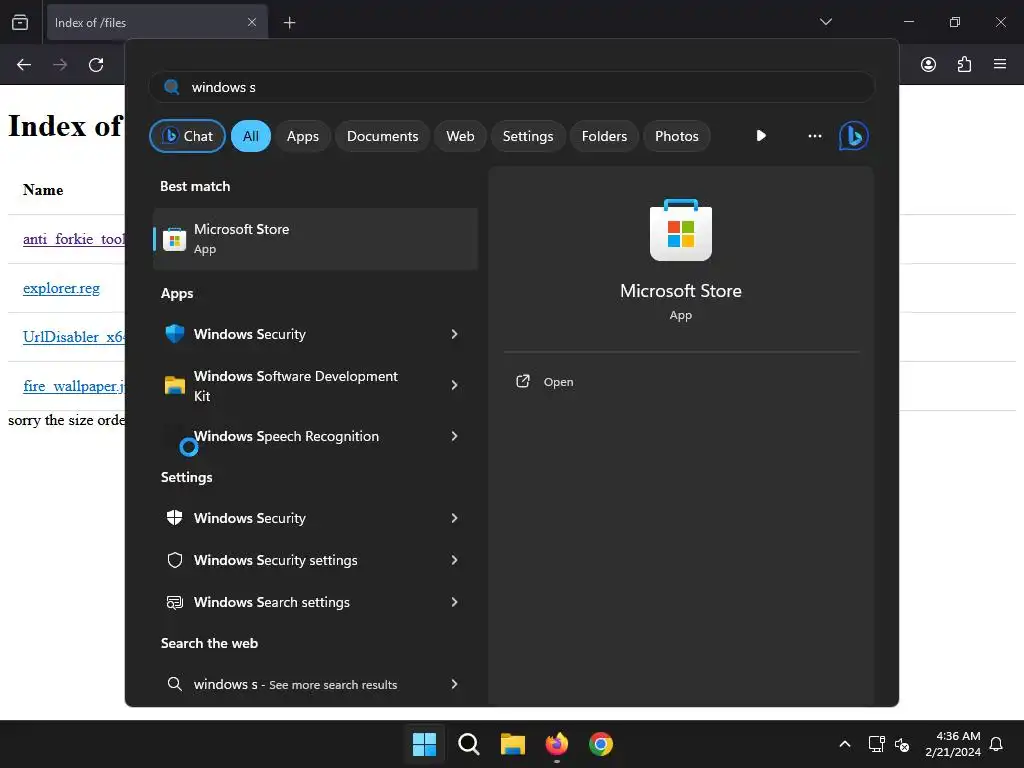Open the Windows Start button
This screenshot has width=1024, height=768.
tap(424, 744)
